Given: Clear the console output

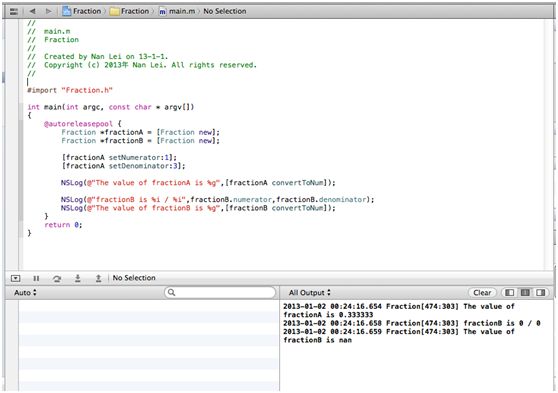Looking at the screenshot, I should 482,293.
